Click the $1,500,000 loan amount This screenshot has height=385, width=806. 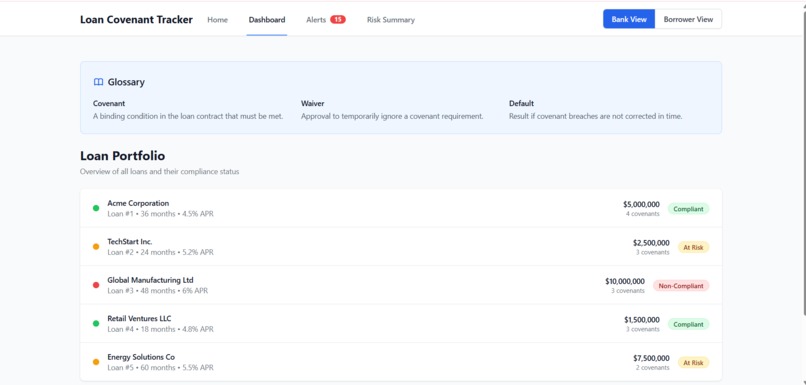point(642,320)
